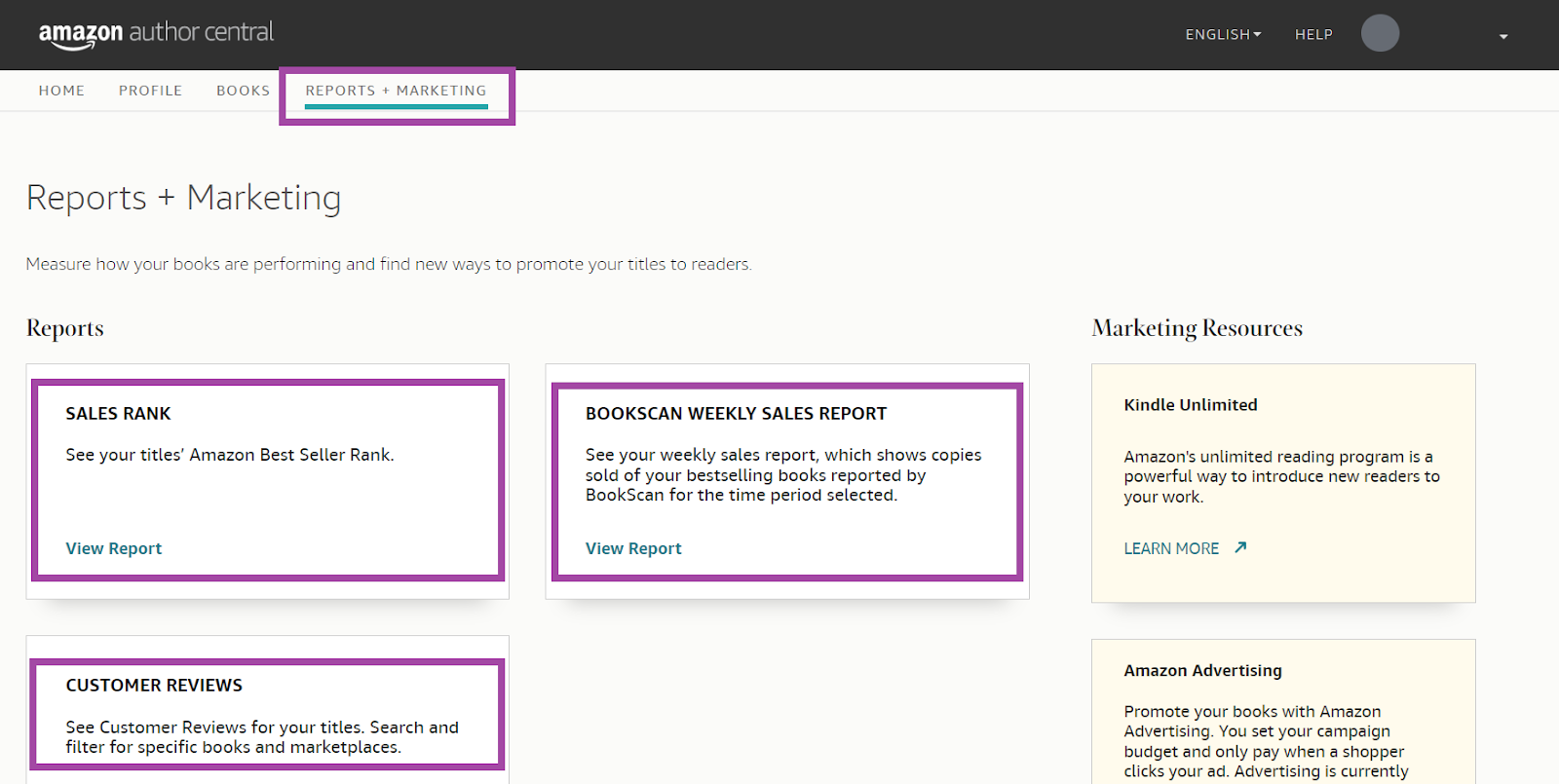The width and height of the screenshot is (1559, 784).
Task: Click the 'Measure how your books are performing' text
Action: click(x=389, y=264)
